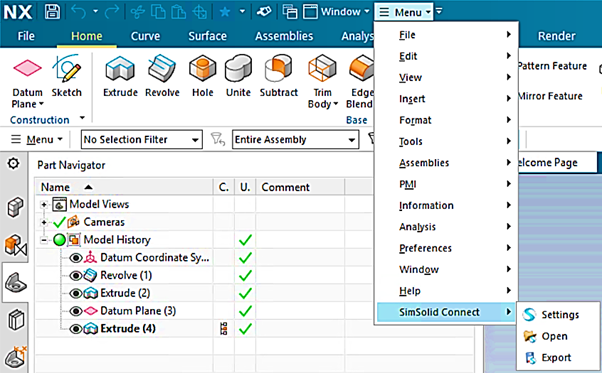The image size is (602, 373).
Task: Hide Datum Coordinate System via eye icon
Action: pyautogui.click(x=76, y=257)
